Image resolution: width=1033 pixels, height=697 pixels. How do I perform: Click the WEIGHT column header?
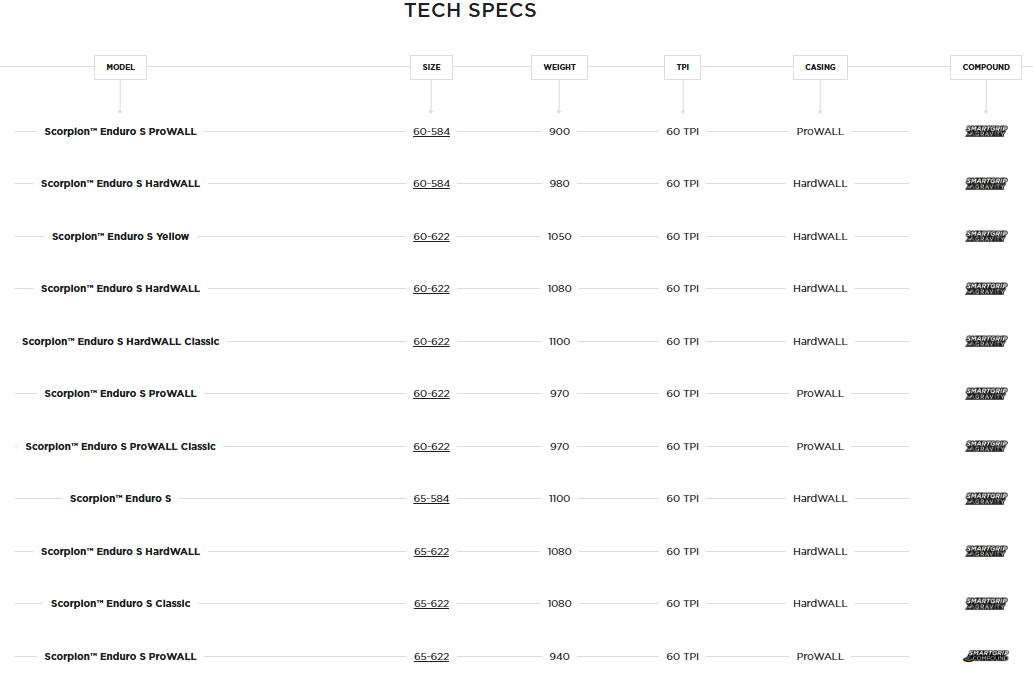(x=559, y=67)
